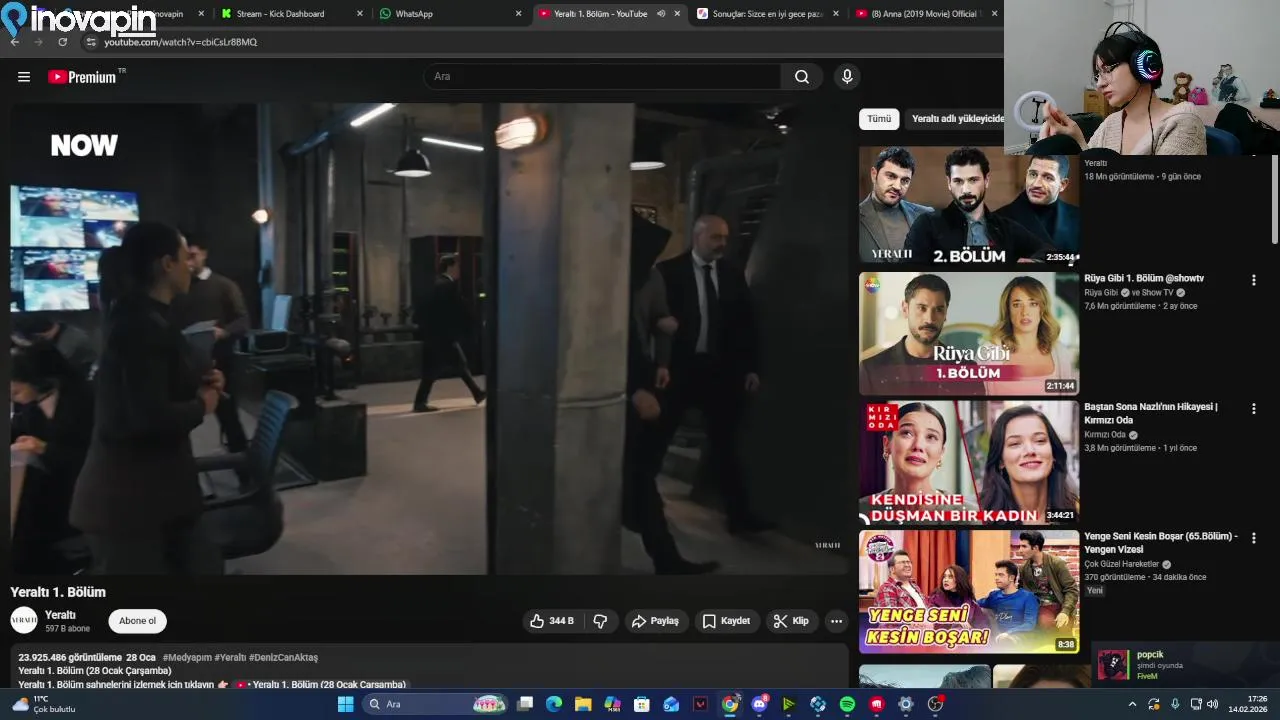Select 'Yeraltı adlı yükleyiciden' filter chip
This screenshot has height=720, width=1280.
coord(956,119)
